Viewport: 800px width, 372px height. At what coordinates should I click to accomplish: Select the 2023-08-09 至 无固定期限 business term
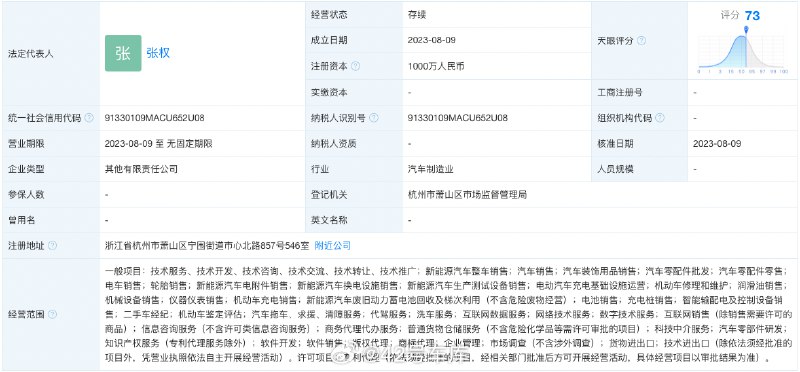(158, 144)
